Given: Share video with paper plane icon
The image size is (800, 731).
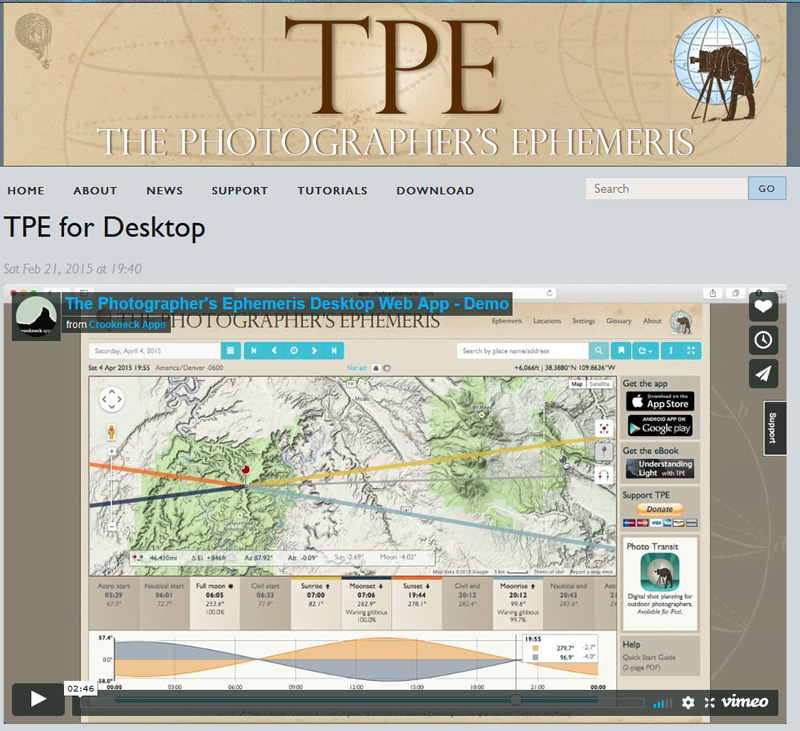Looking at the screenshot, I should click(x=763, y=374).
